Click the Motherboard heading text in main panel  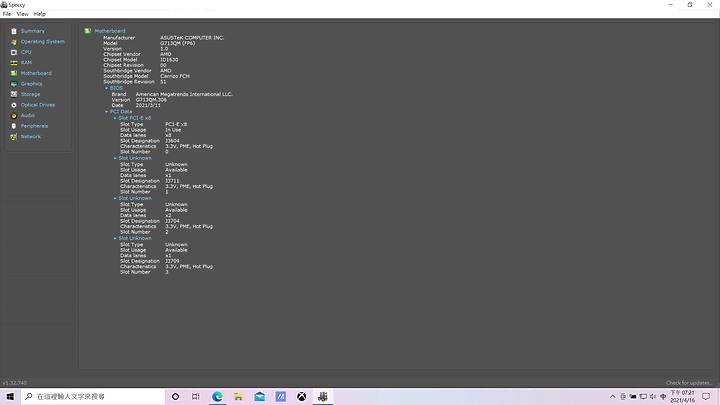[110, 31]
